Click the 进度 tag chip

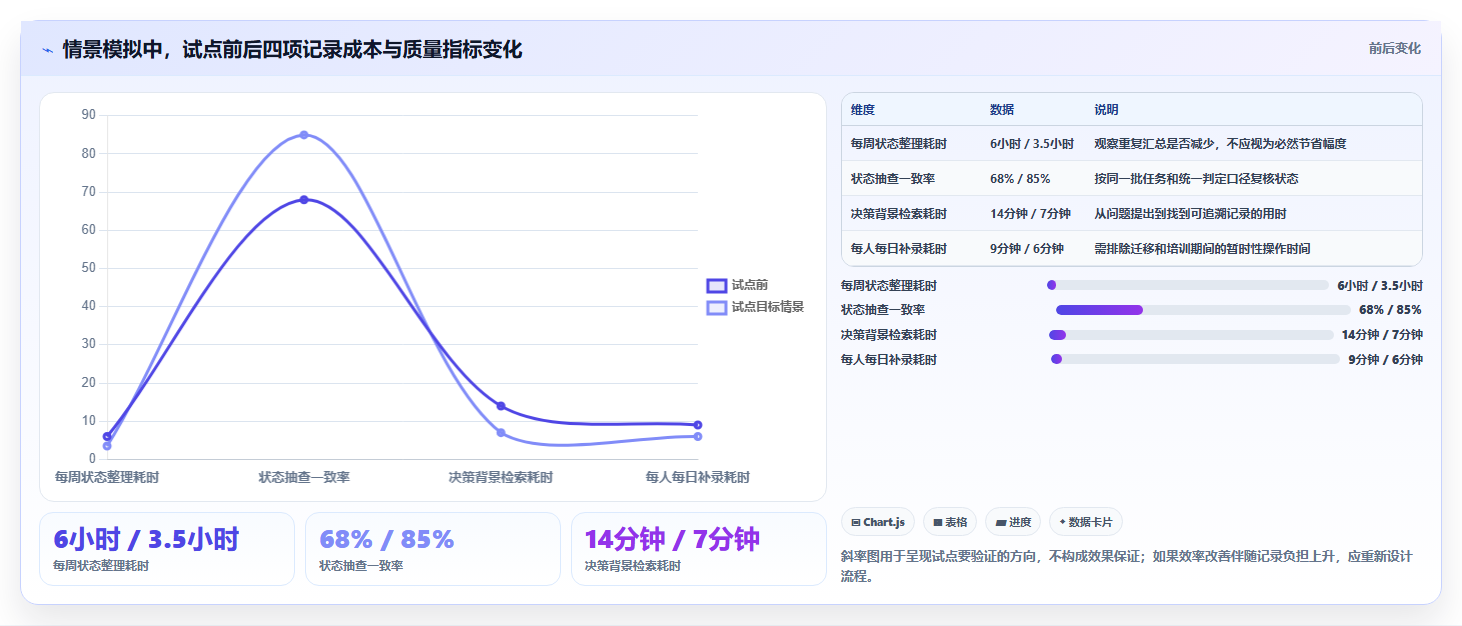pyautogui.click(x=1013, y=522)
